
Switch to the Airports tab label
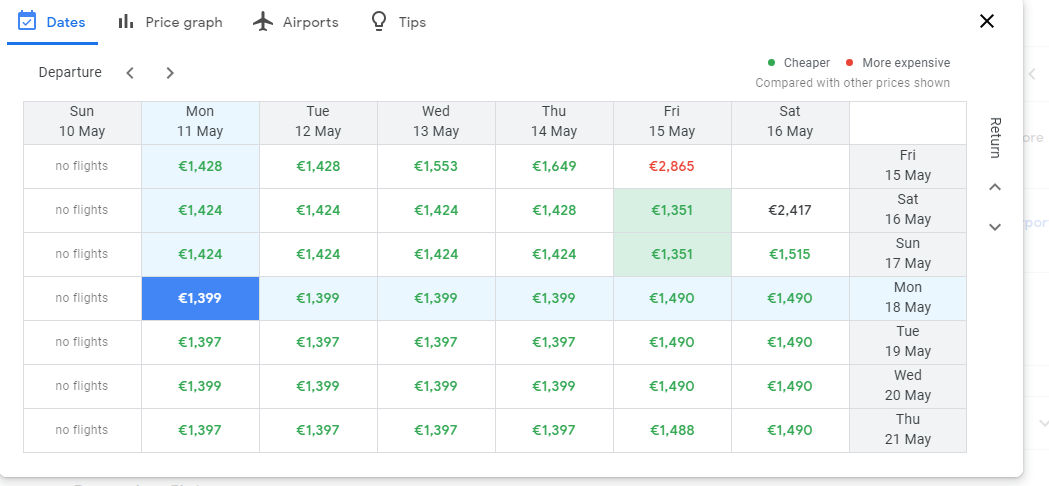tap(310, 22)
